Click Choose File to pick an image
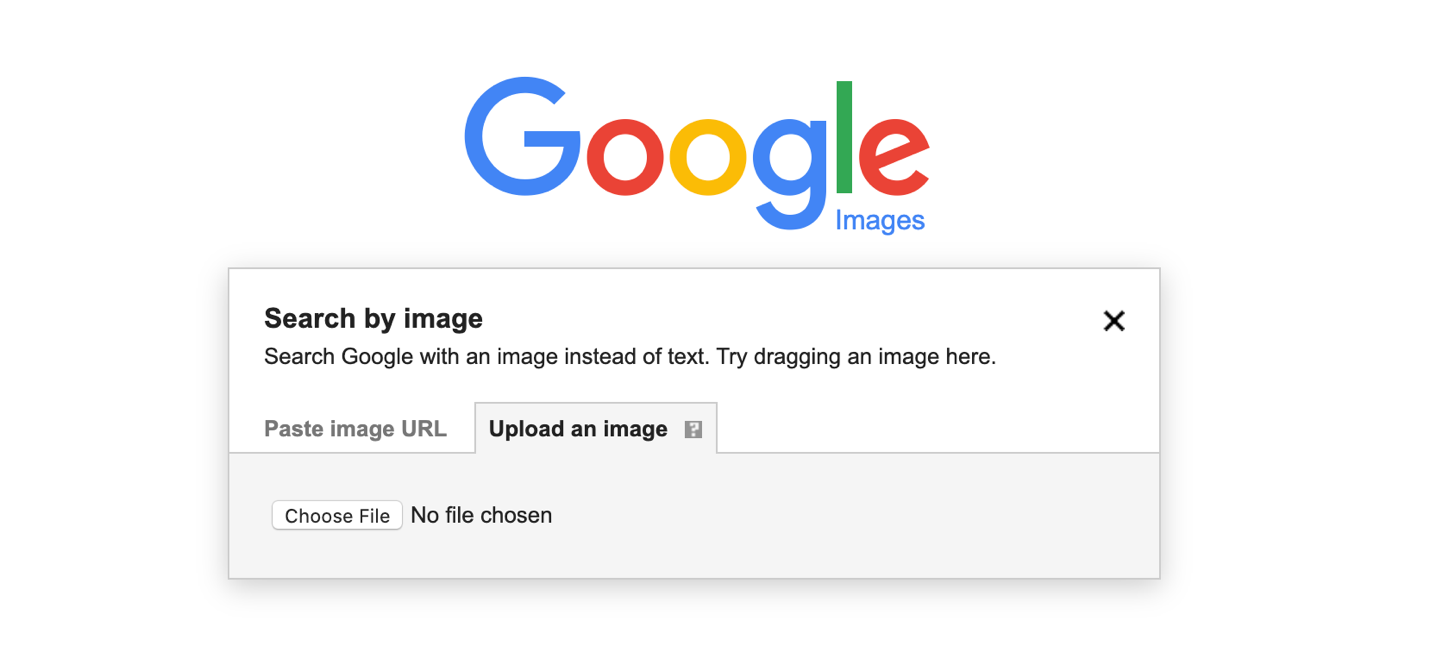Image resolution: width=1430 pixels, height=659 pixels. coord(336,515)
